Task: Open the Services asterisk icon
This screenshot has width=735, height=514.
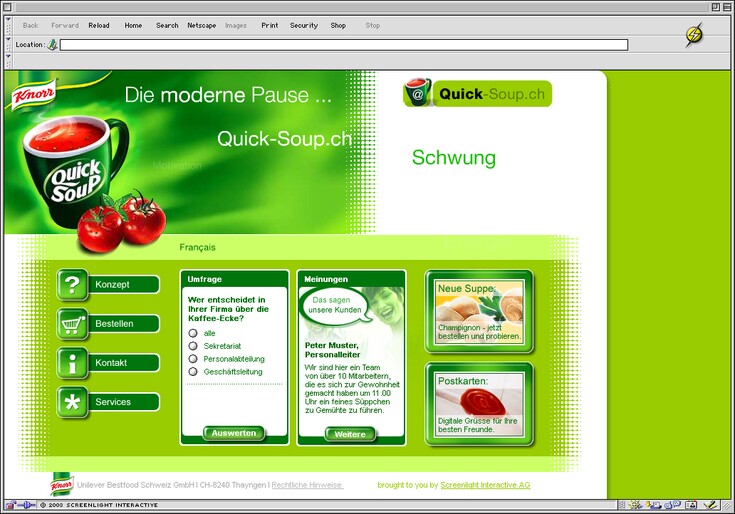Action: 72,402
